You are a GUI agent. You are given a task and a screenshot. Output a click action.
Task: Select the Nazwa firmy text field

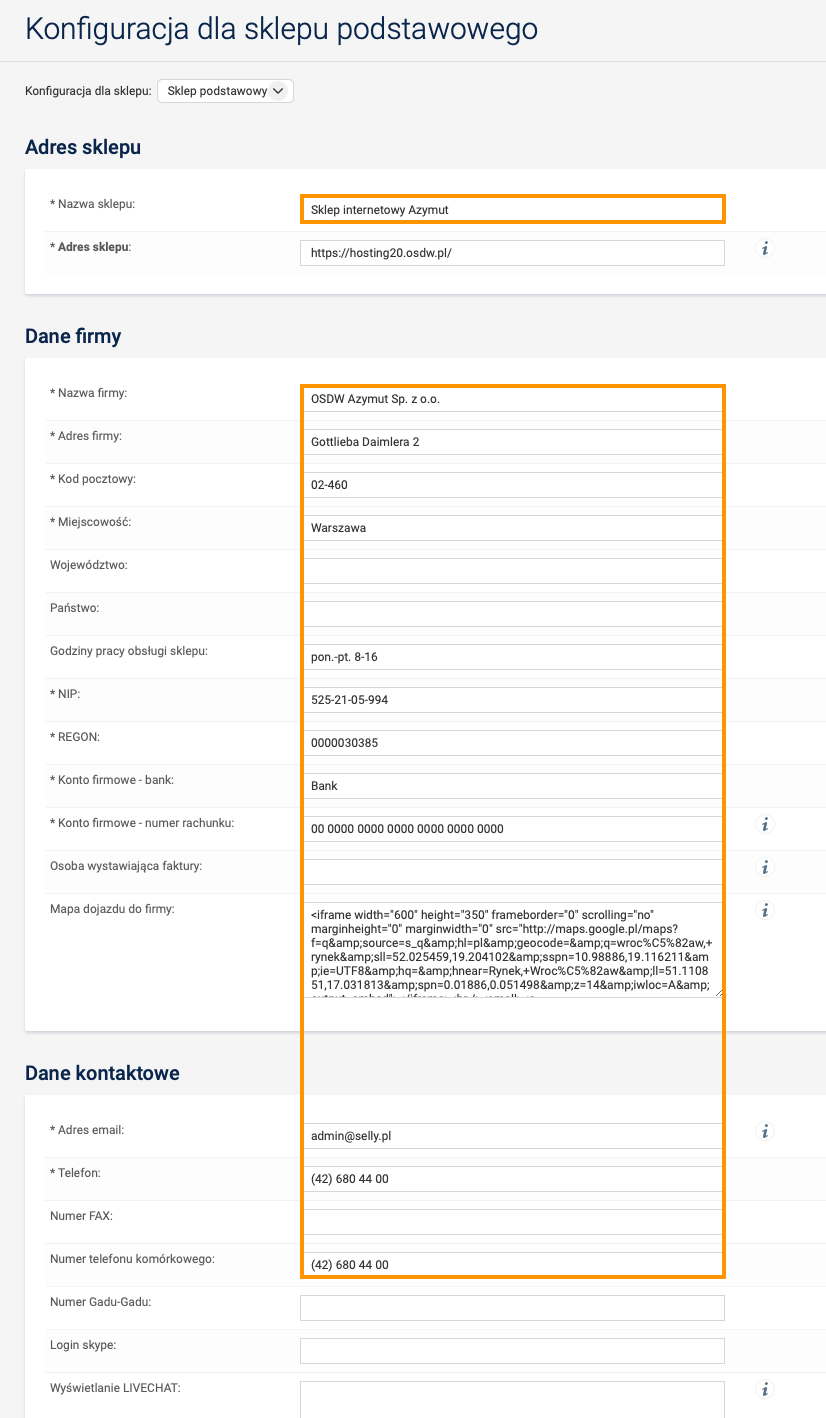tap(512, 399)
